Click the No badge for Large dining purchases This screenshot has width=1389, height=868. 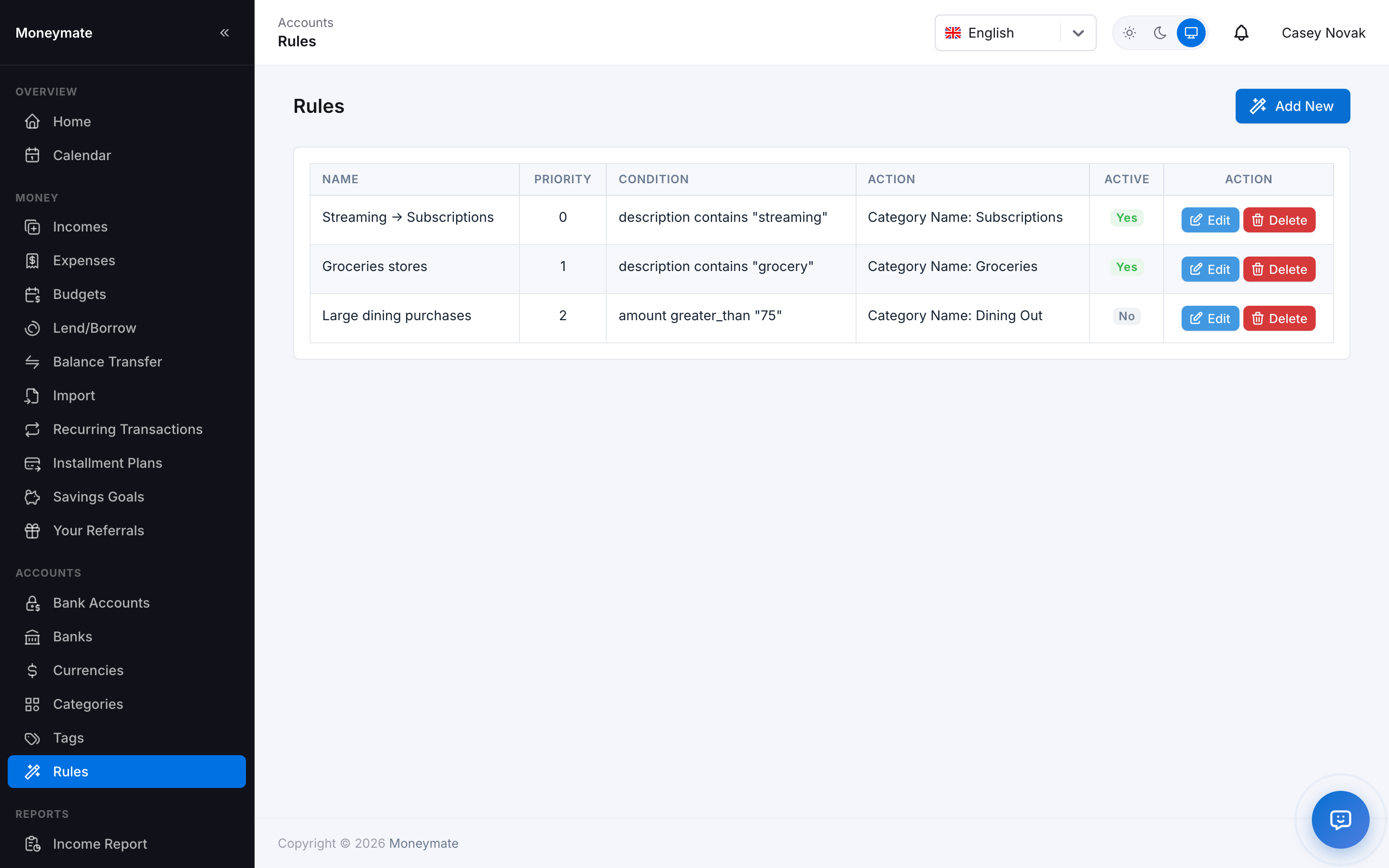[x=1126, y=316]
